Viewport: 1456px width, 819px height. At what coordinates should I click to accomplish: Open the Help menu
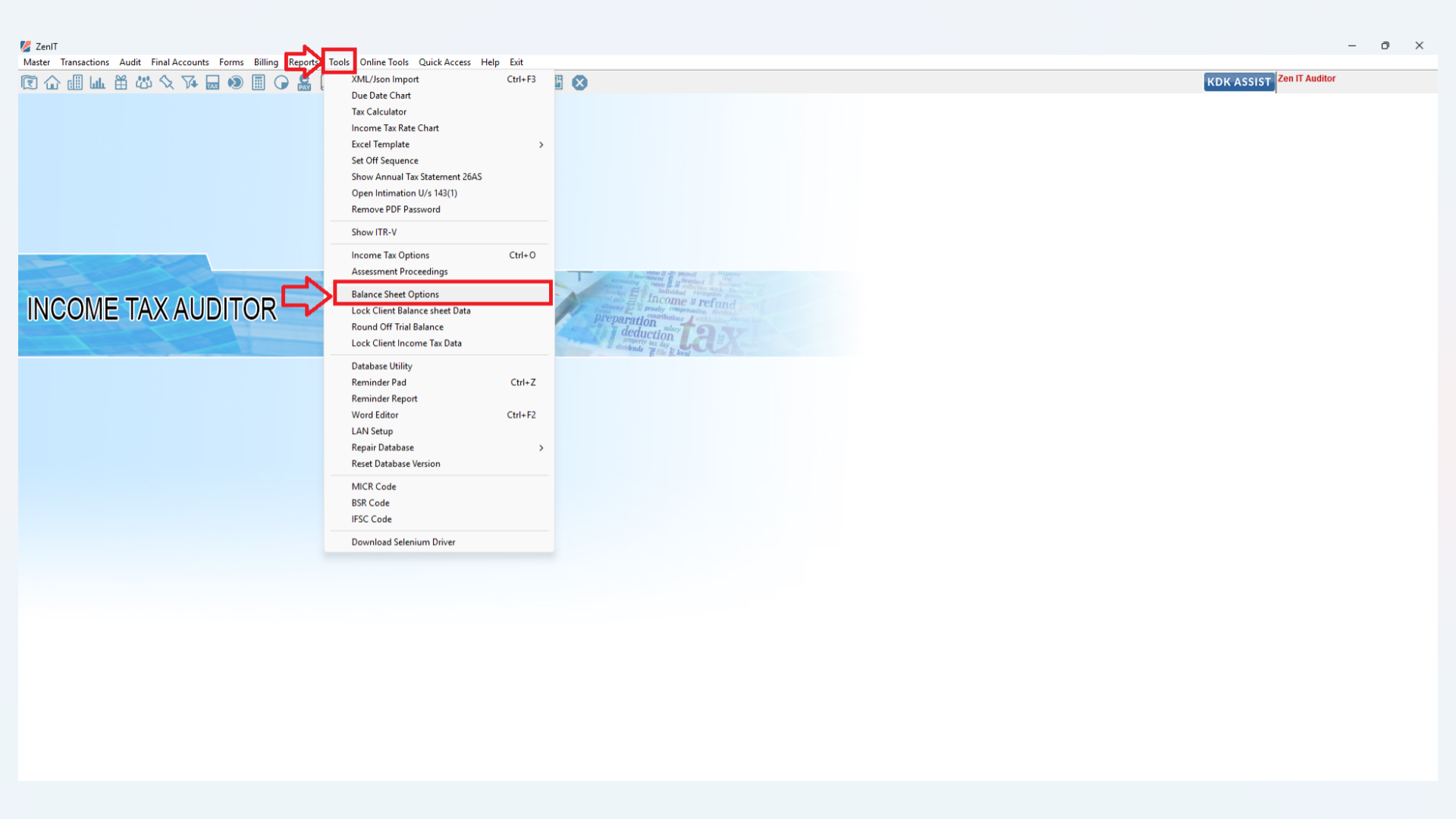(x=490, y=62)
